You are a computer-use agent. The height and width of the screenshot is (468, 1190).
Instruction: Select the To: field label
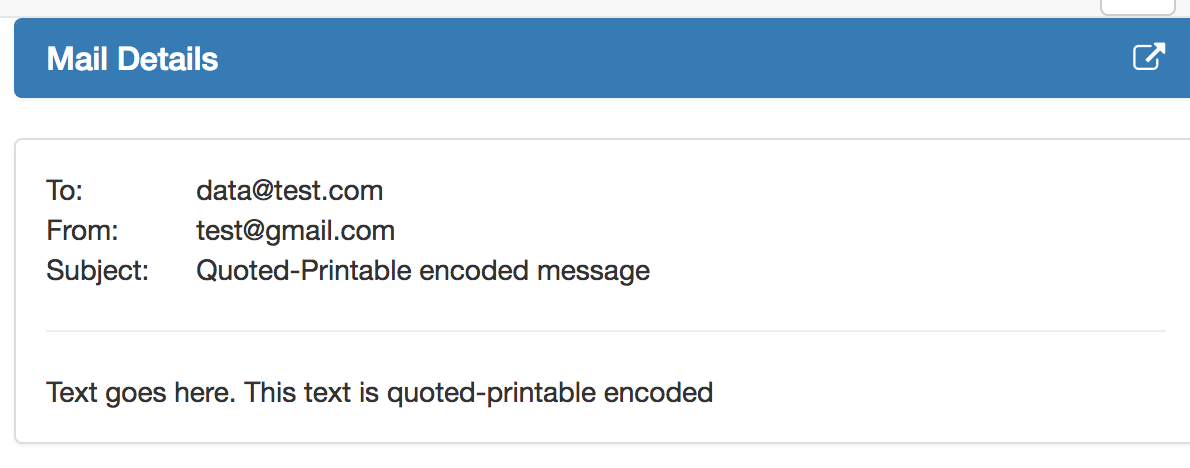[65, 190]
